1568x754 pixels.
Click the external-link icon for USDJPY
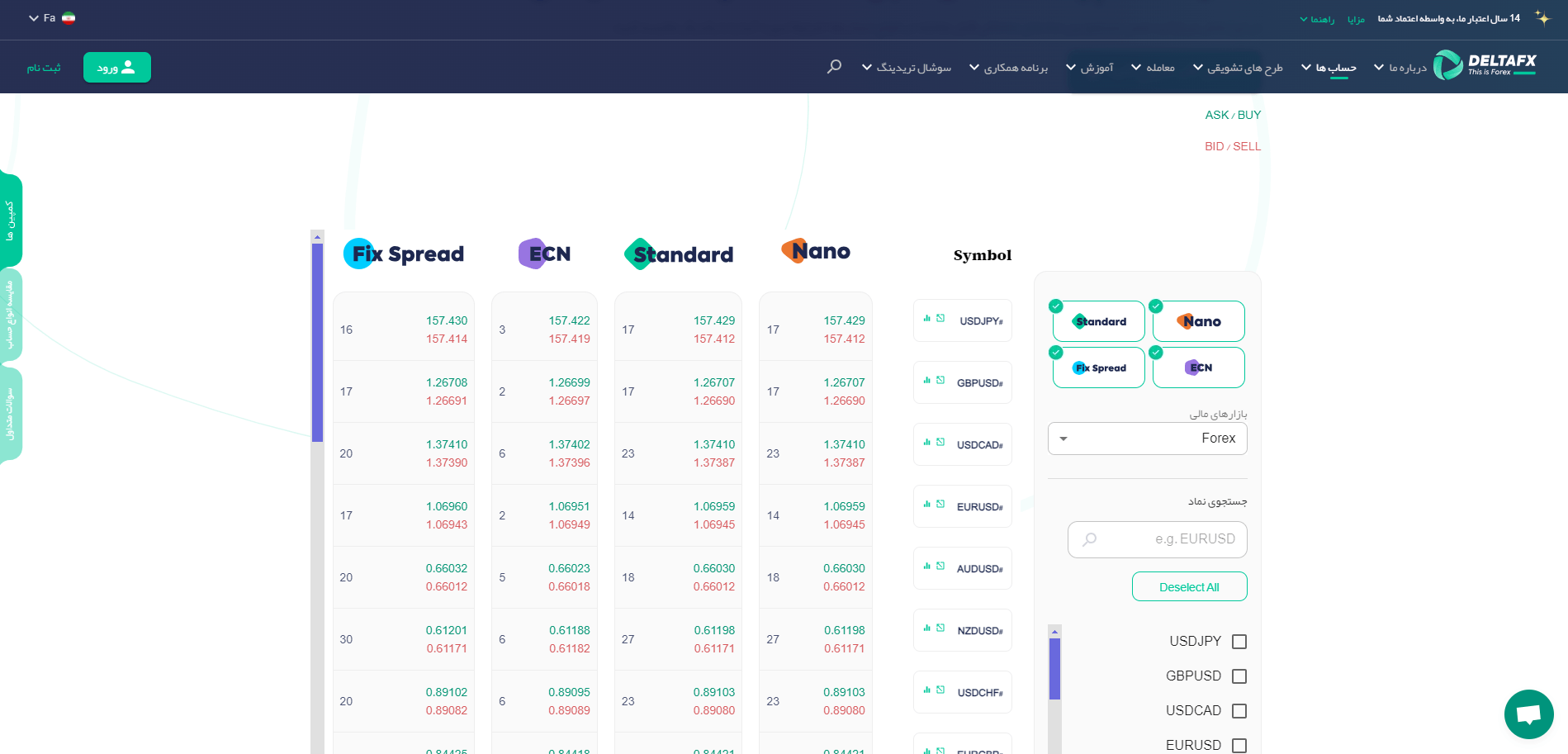click(940, 318)
